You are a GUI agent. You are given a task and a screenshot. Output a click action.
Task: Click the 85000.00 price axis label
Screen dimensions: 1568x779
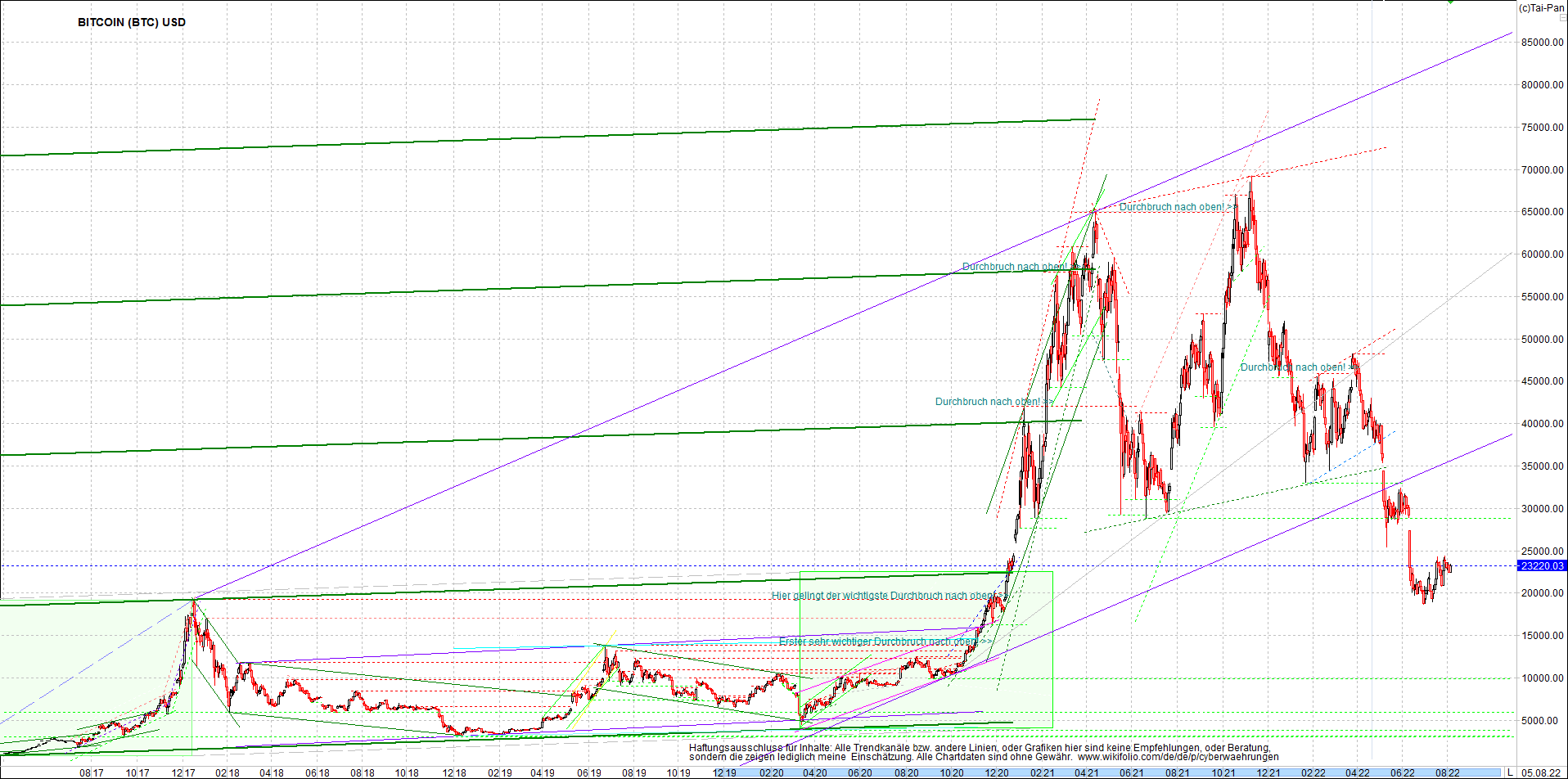coord(1542,43)
